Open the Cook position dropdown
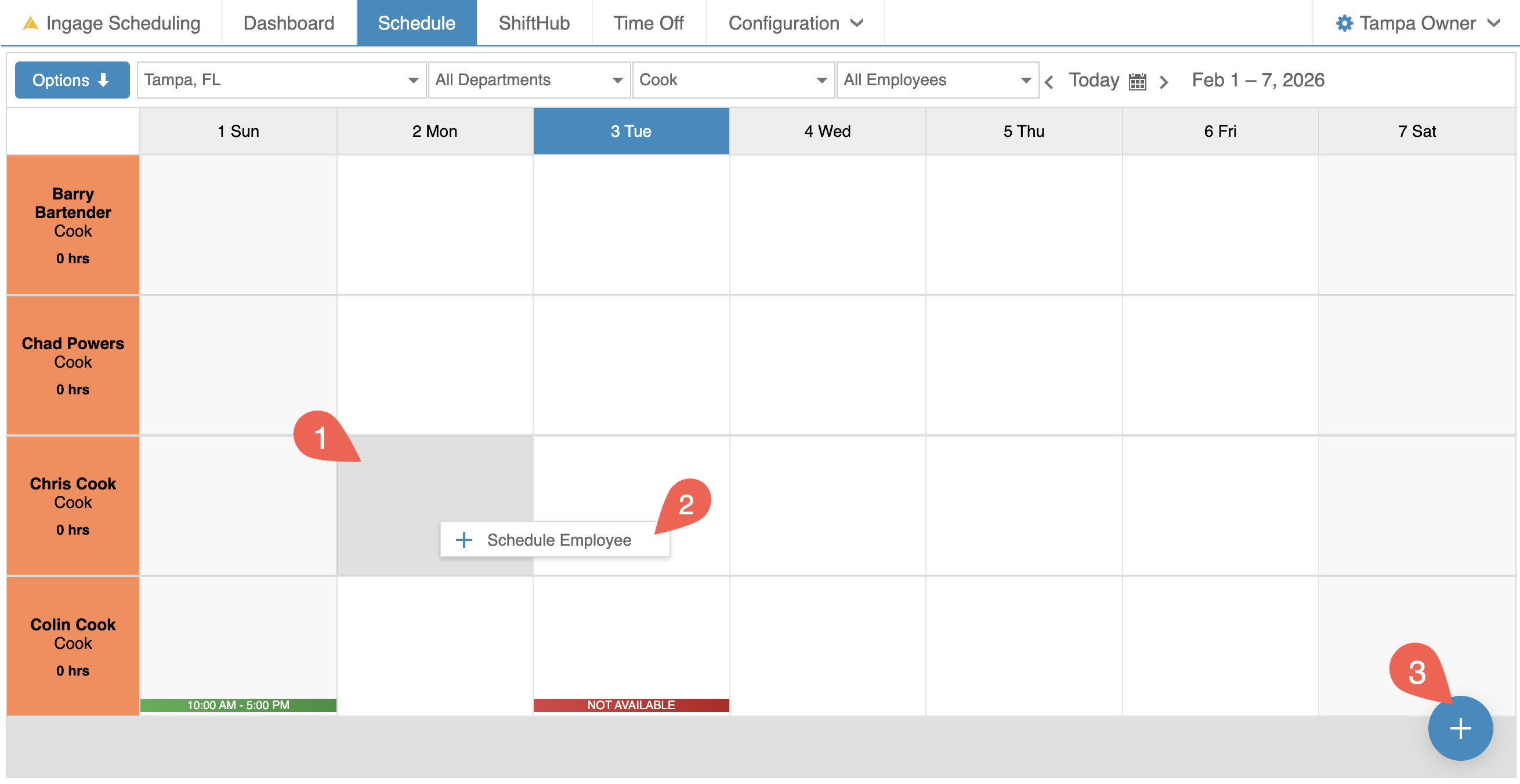Image resolution: width=1520 pixels, height=784 pixels. click(732, 79)
